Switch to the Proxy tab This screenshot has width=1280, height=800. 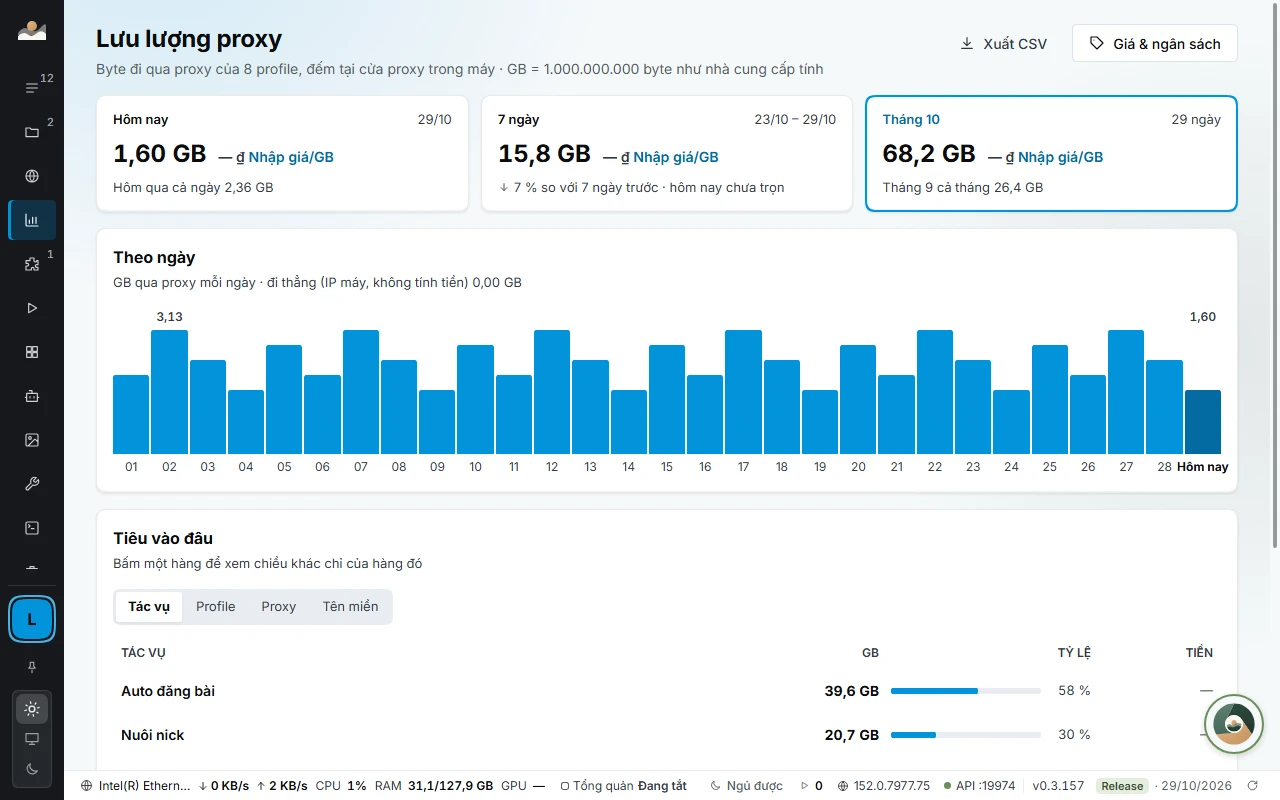pyautogui.click(x=279, y=607)
